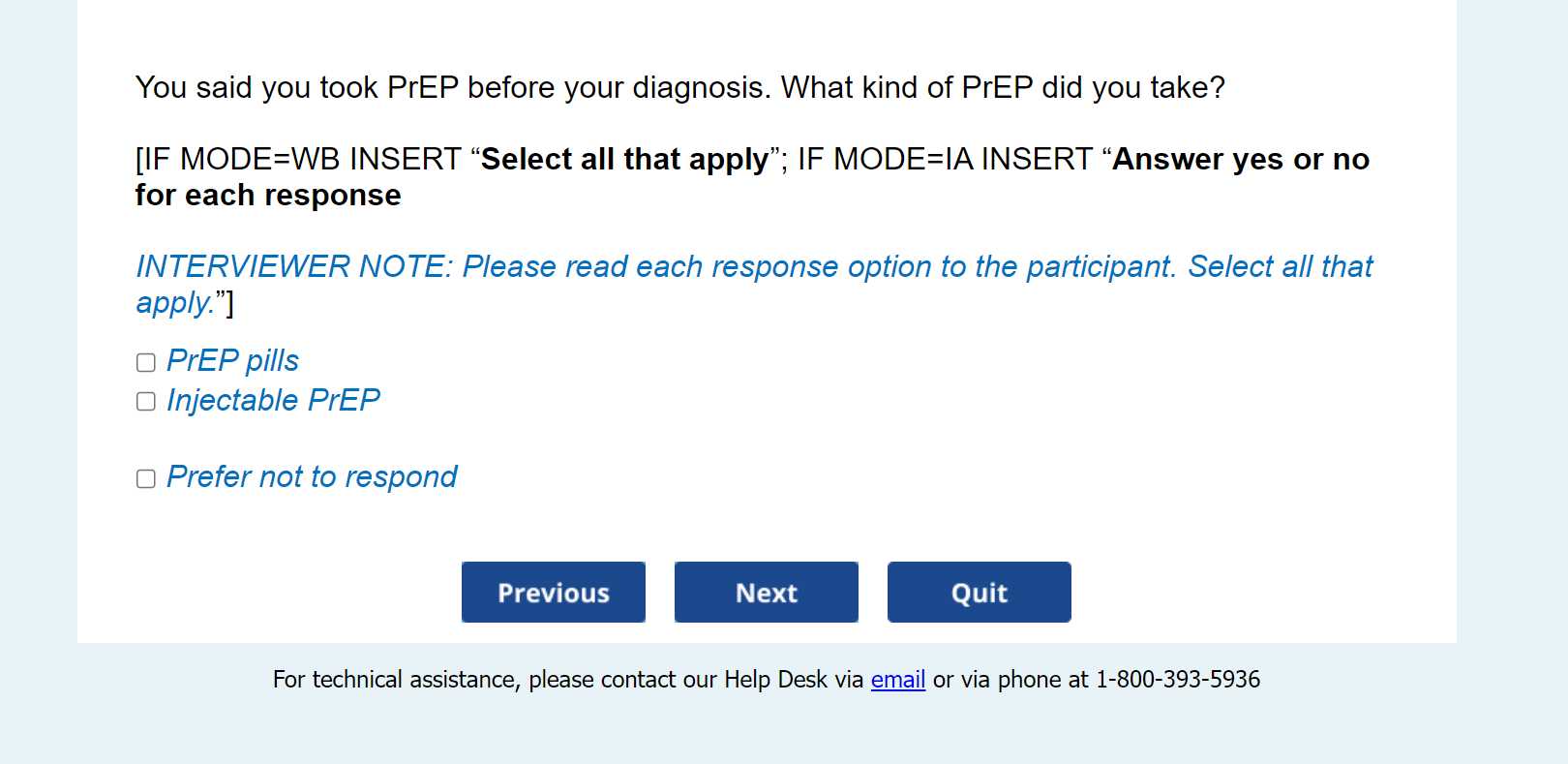Click the "[IF MODE=WB INSERT" text

click(298, 160)
